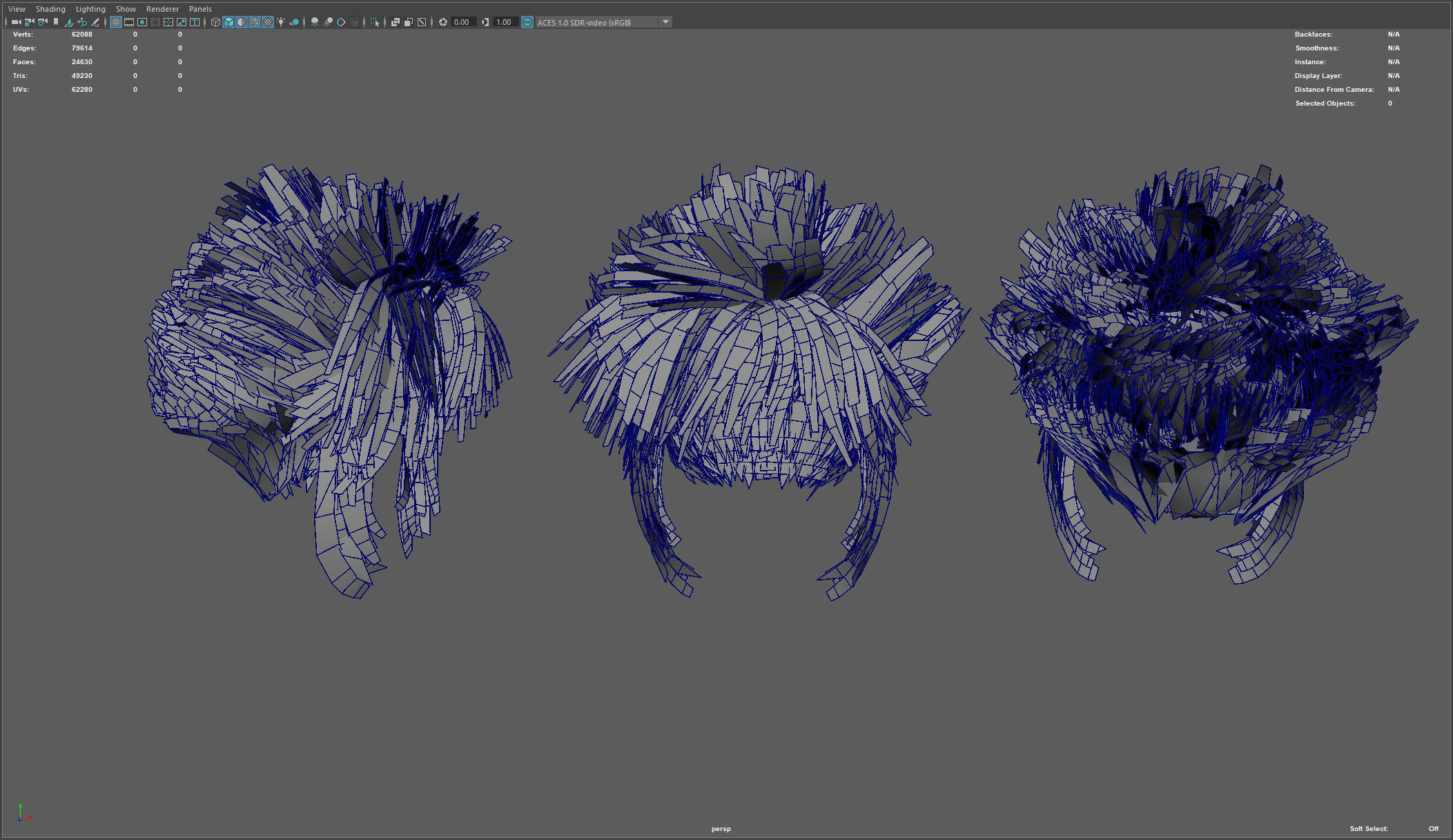Click the UVs count 62280
Image resolution: width=1453 pixels, height=840 pixels.
[x=81, y=89]
